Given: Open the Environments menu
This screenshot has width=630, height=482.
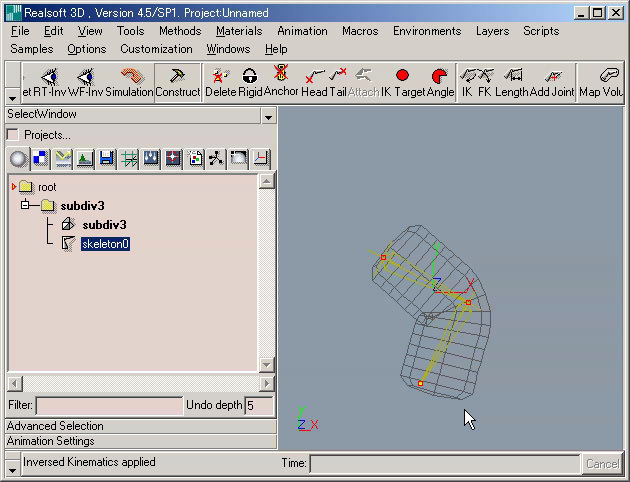Looking at the screenshot, I should pos(427,31).
